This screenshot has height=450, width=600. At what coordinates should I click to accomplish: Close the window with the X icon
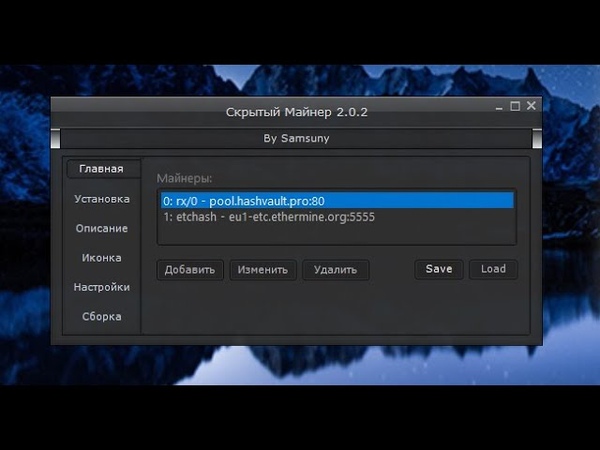[x=531, y=105]
